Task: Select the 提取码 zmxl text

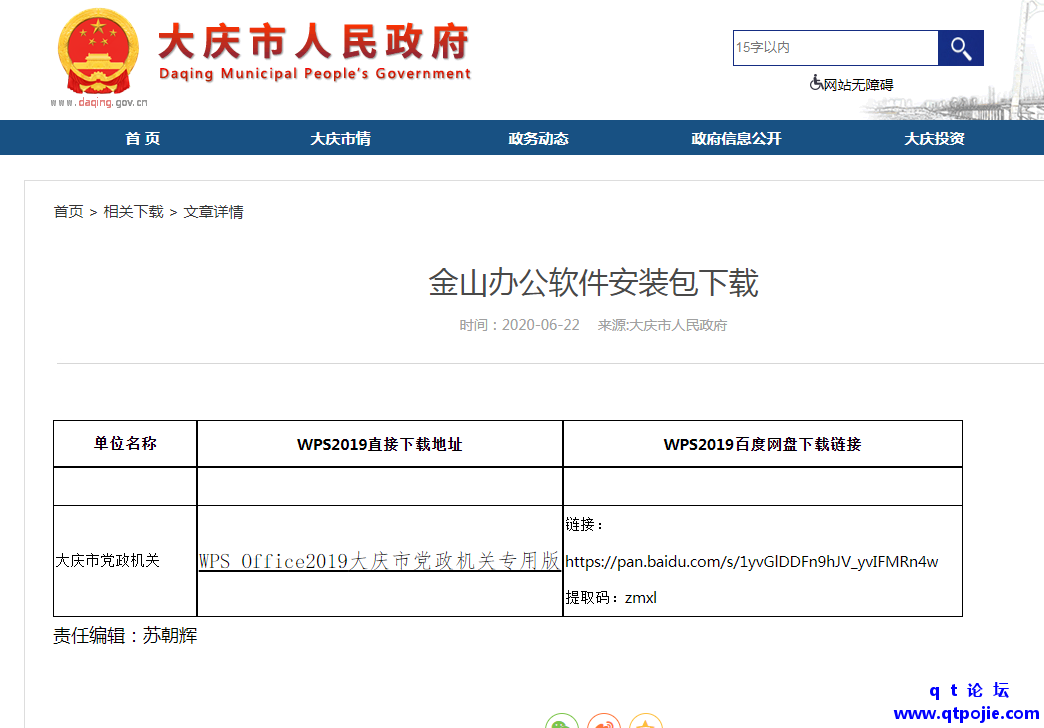Action: [x=611, y=597]
